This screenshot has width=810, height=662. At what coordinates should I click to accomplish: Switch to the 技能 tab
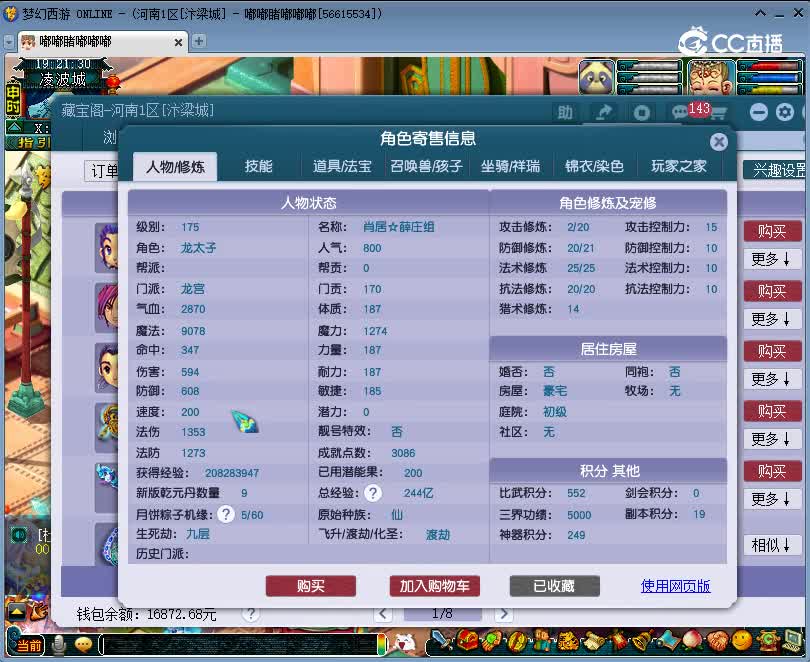(x=258, y=166)
